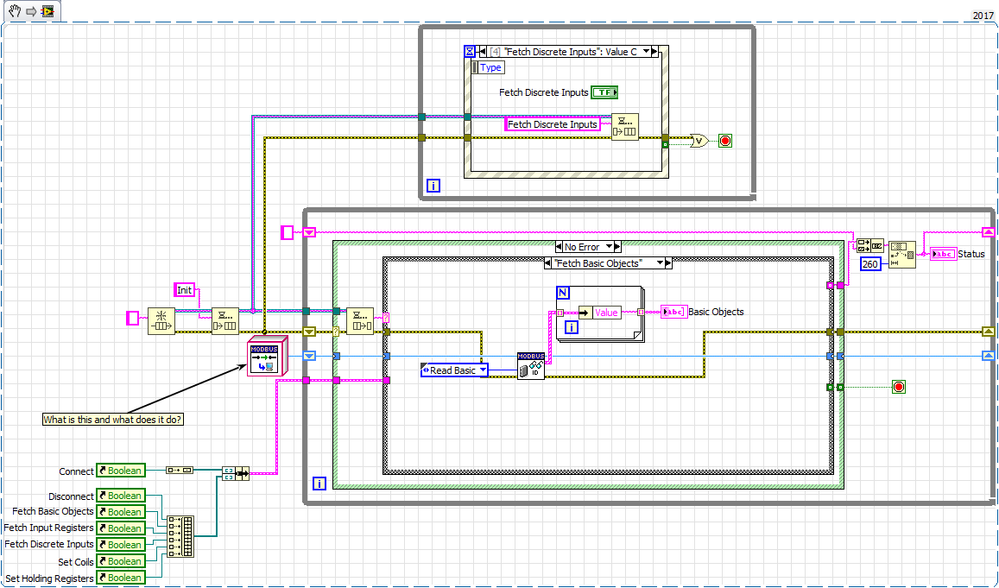Viewport: 999px width, 588px height.
Task: Select the Disconnect Boolean reference
Action: [121, 496]
